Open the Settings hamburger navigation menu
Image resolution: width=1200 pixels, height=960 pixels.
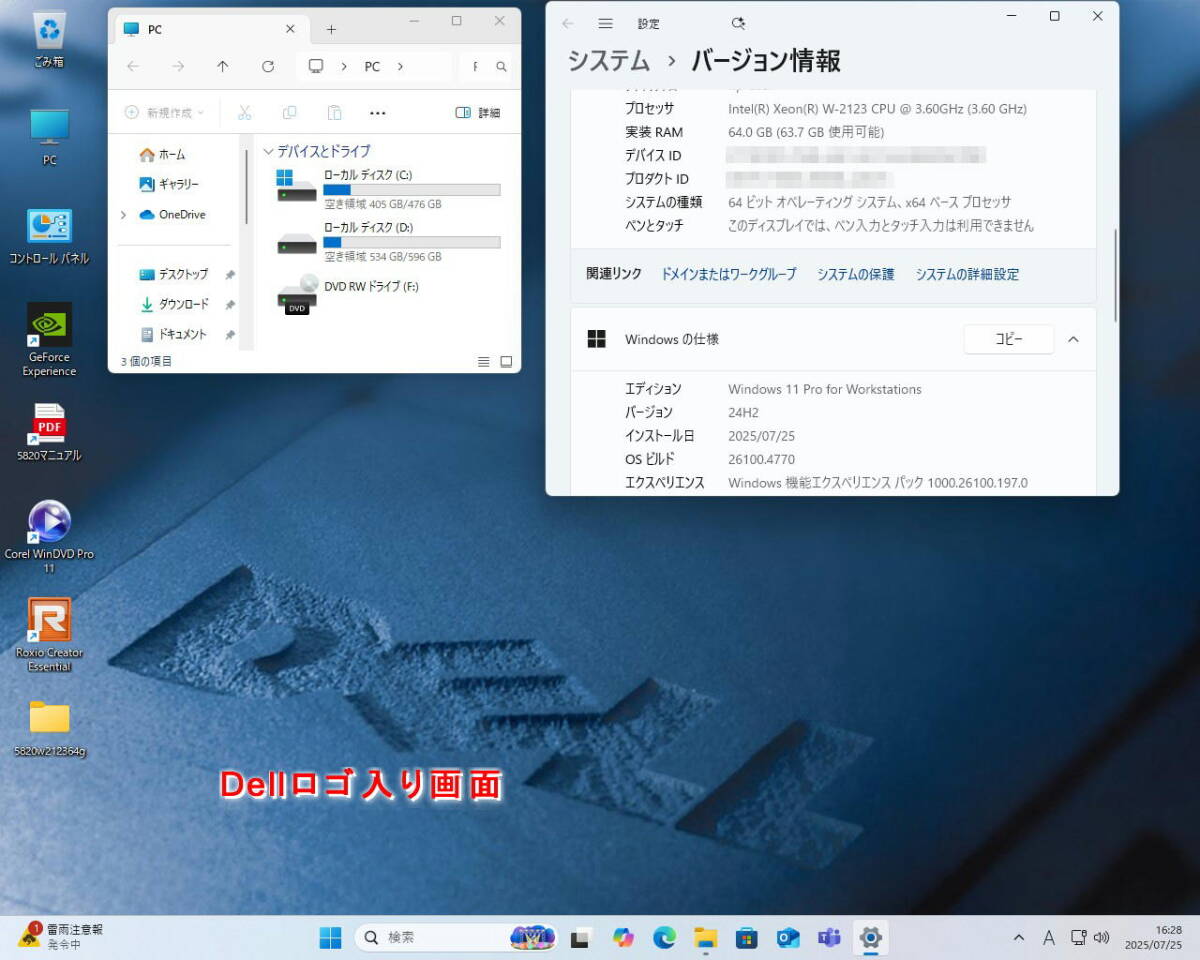click(x=605, y=23)
